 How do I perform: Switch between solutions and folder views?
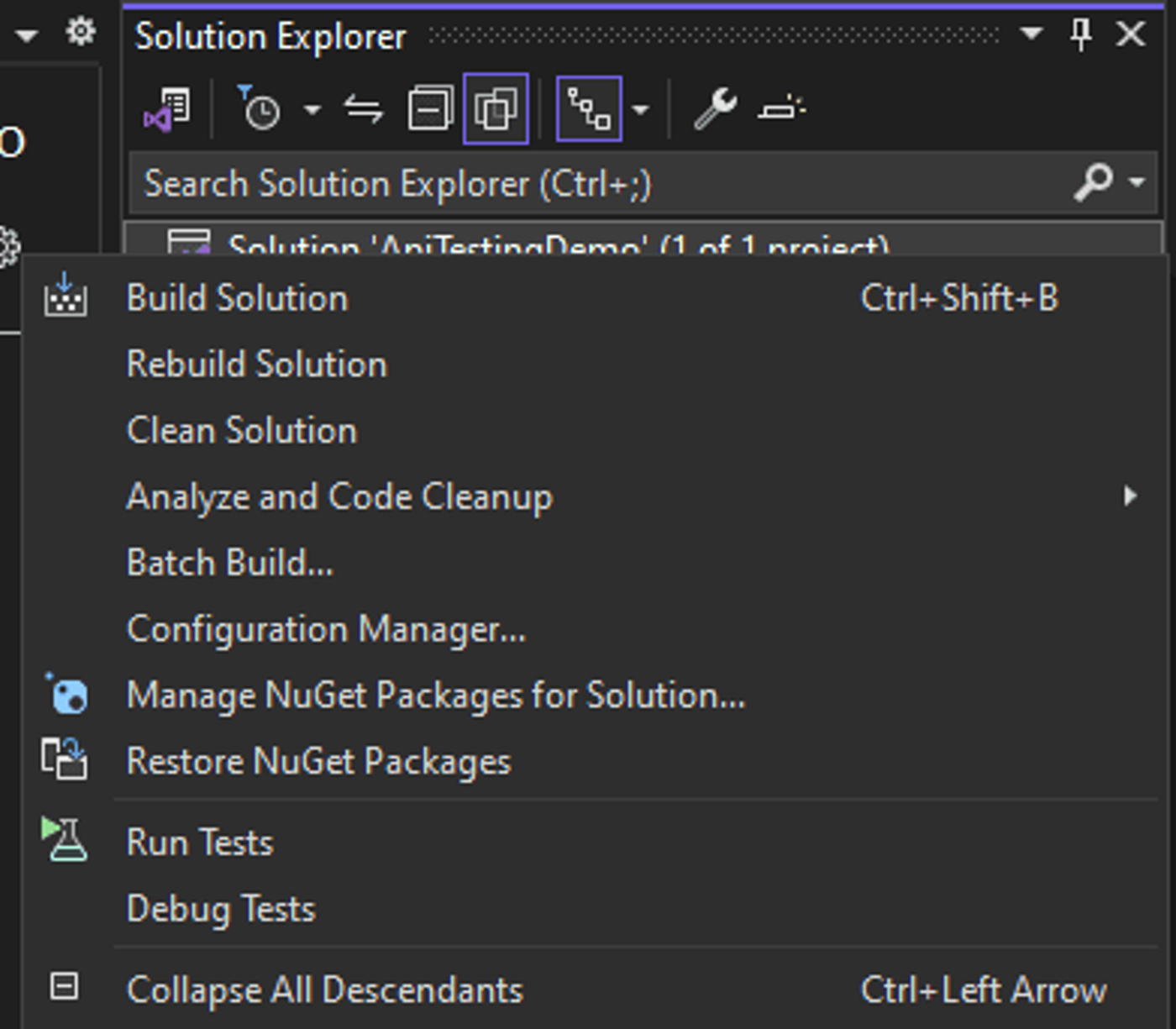pyautogui.click(x=167, y=109)
